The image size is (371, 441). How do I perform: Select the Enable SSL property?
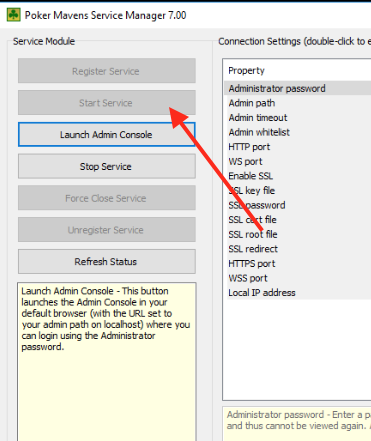(298, 176)
